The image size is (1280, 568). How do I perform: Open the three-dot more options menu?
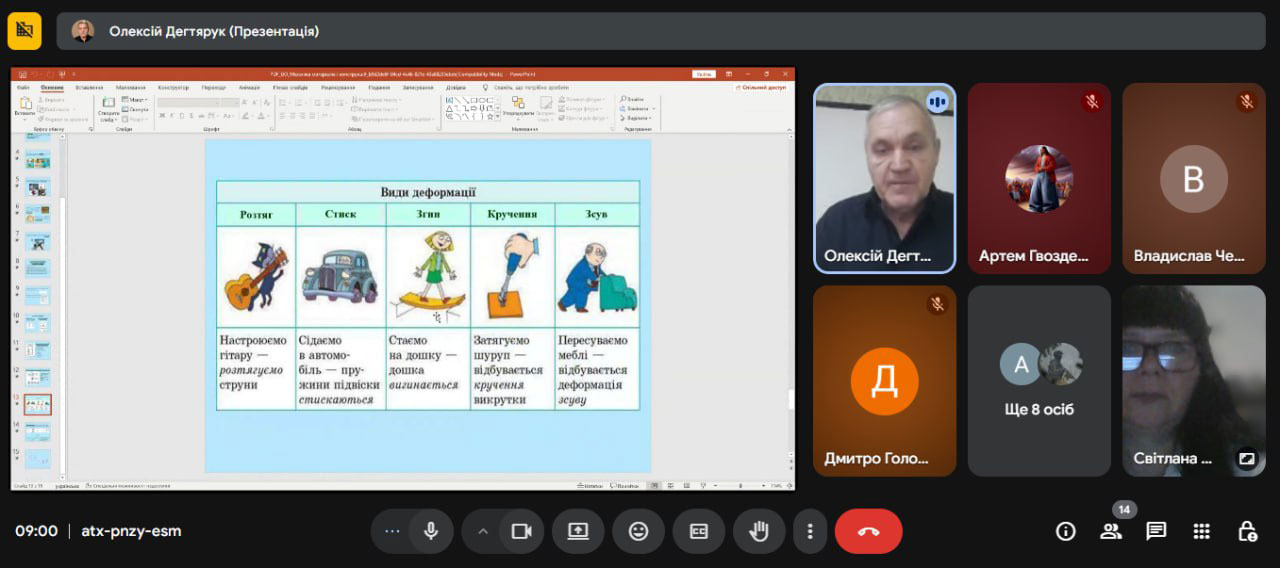(x=810, y=531)
